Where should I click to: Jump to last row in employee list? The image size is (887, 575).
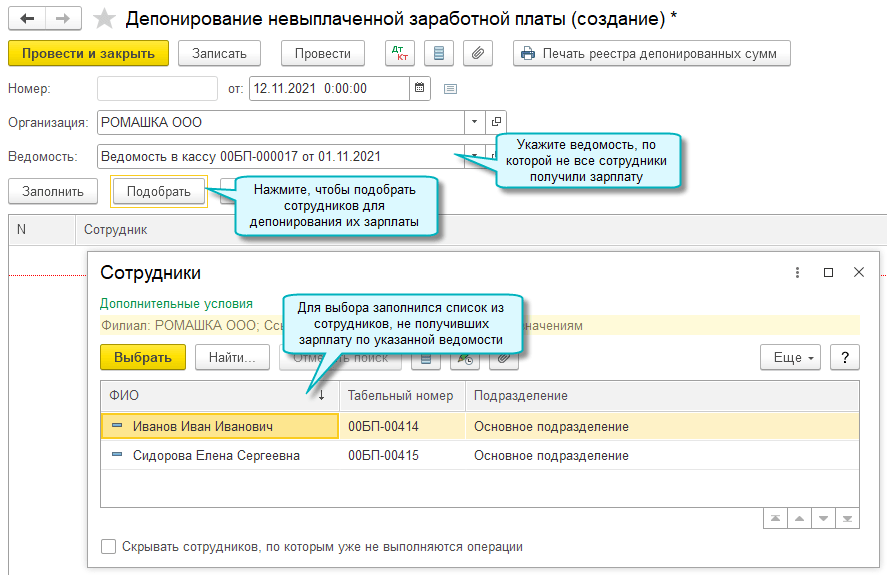pos(848,518)
